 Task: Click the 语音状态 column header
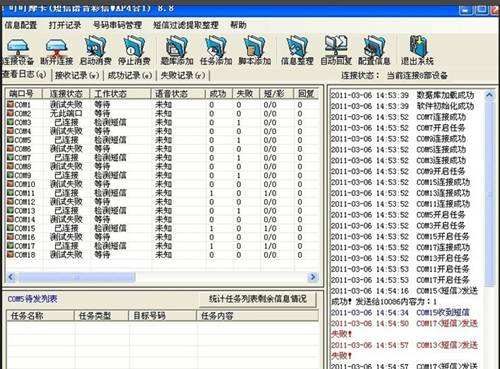click(x=178, y=94)
